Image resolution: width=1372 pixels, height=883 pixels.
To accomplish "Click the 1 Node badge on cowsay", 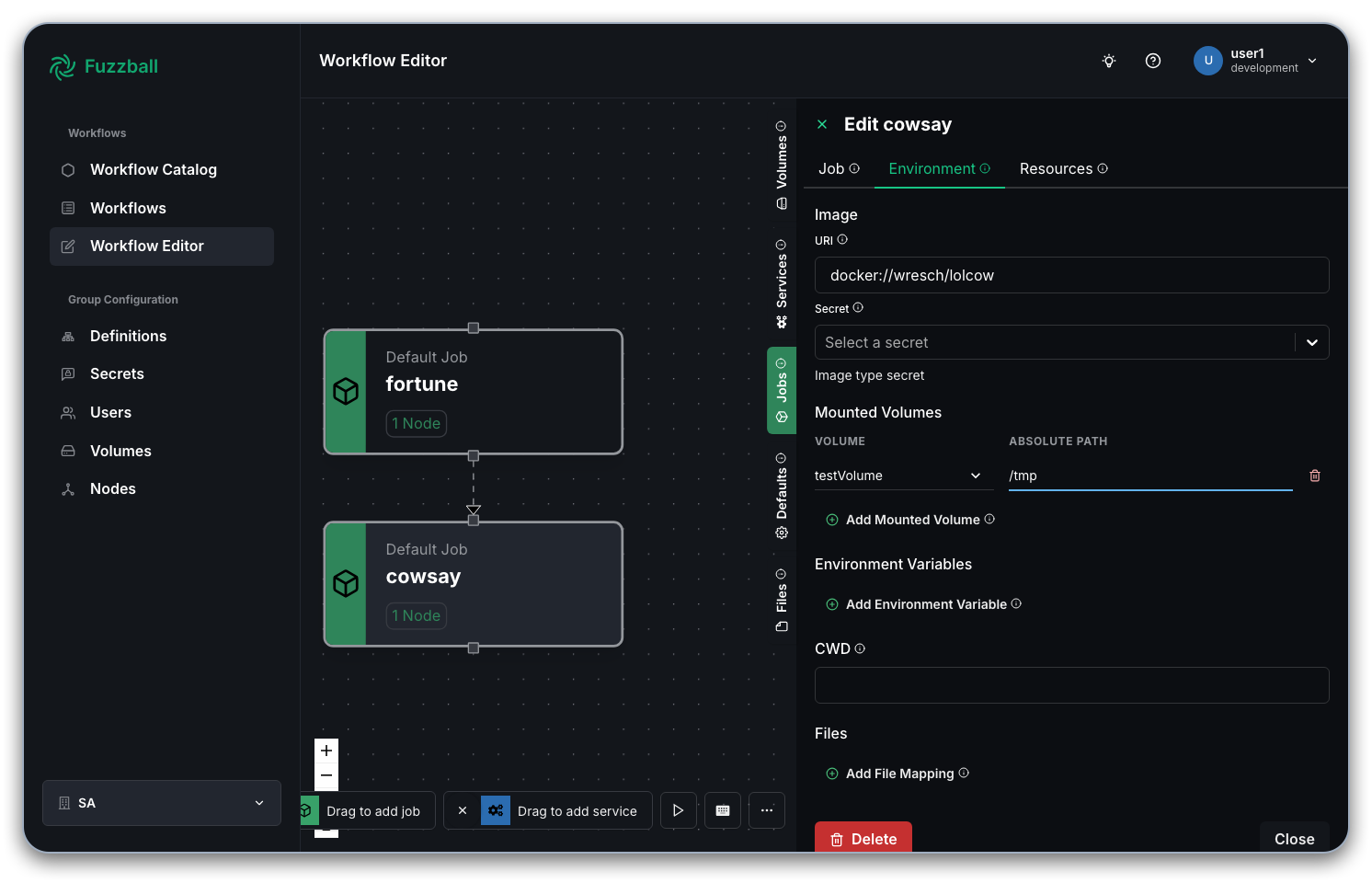I will click(417, 615).
